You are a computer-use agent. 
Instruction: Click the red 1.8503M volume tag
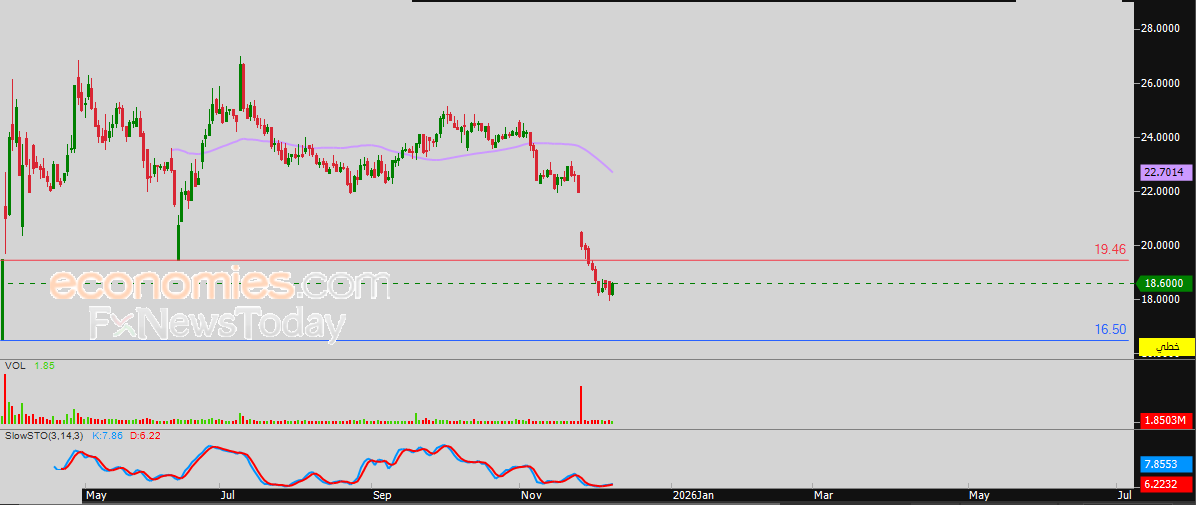point(1166,421)
